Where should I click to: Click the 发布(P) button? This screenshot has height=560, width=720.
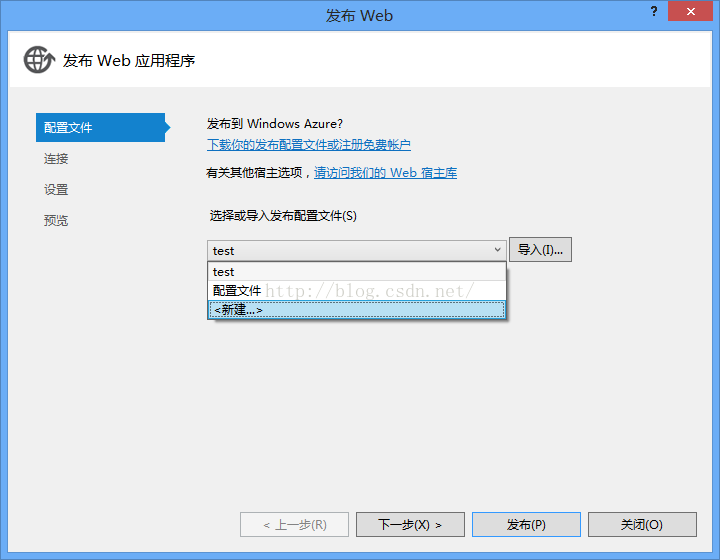(x=526, y=524)
